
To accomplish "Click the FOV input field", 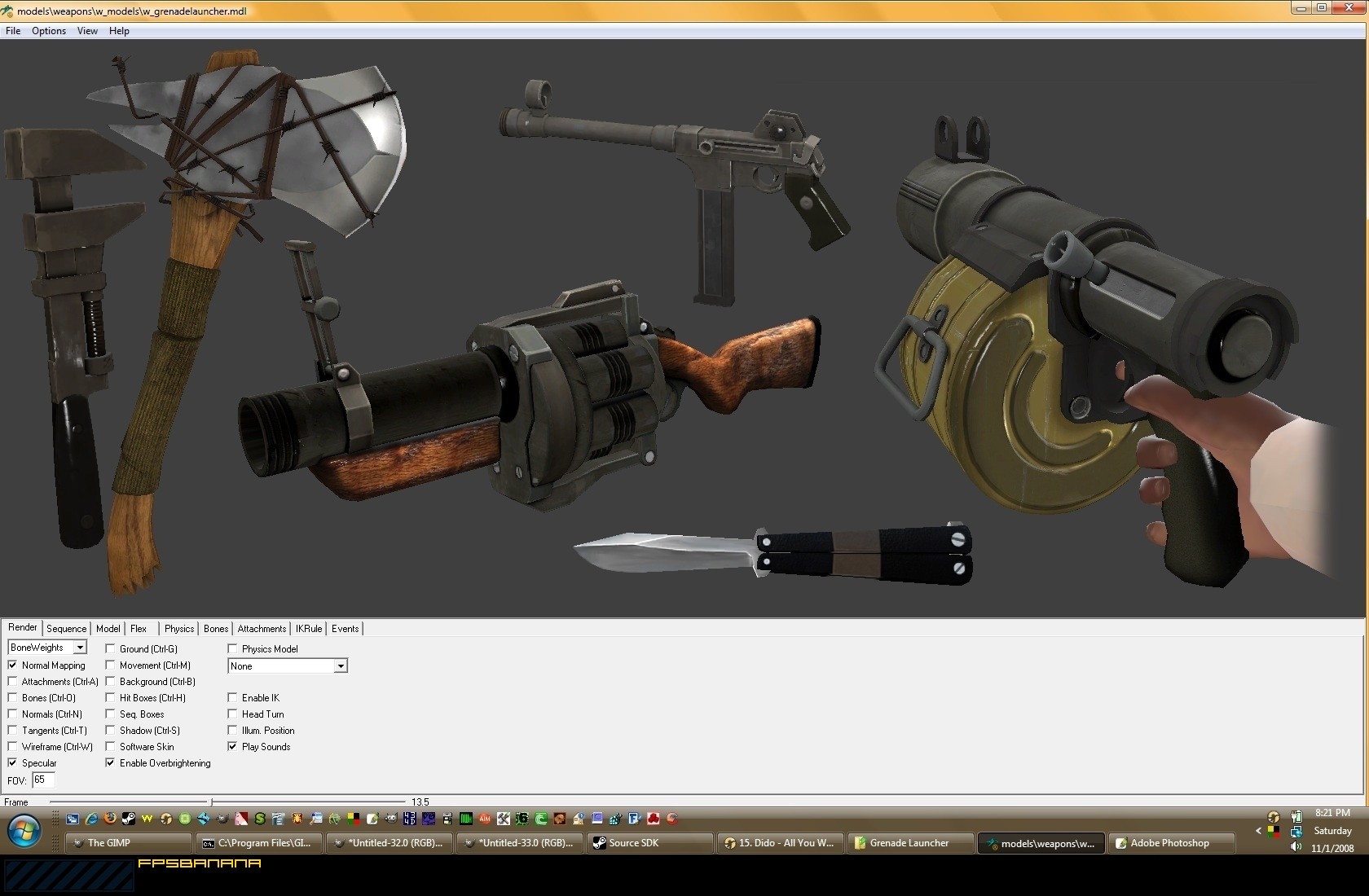I will [x=43, y=780].
